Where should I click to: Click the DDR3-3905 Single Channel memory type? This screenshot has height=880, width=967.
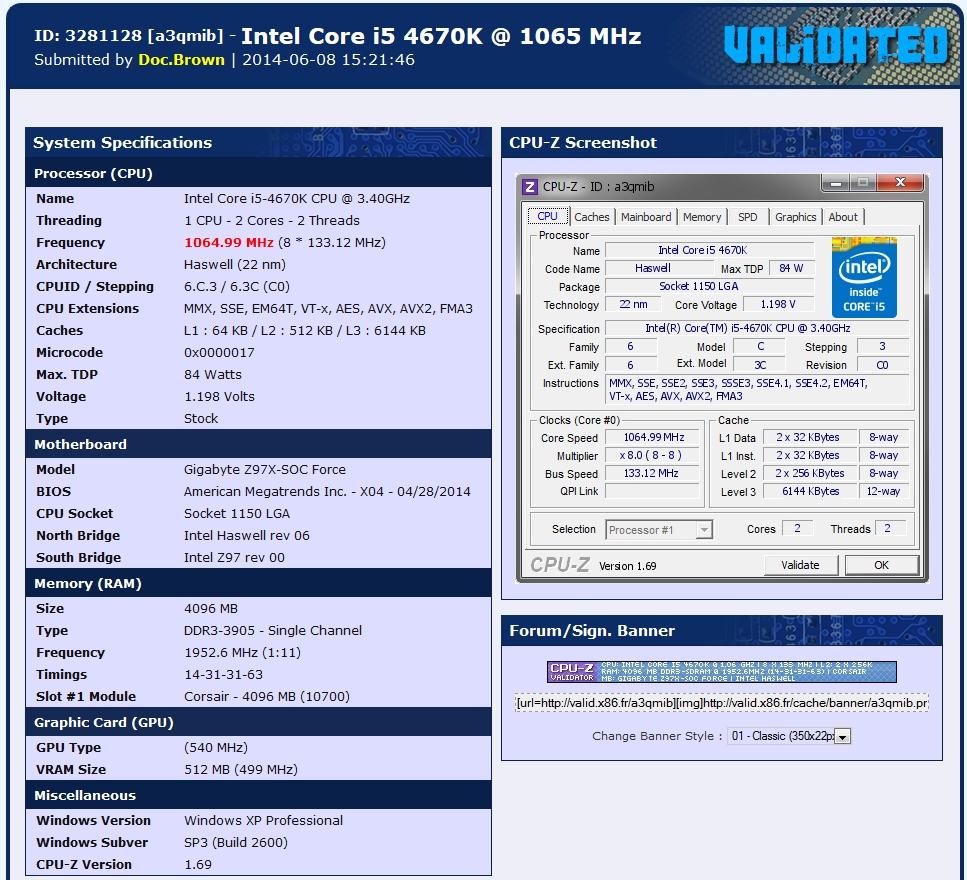pyautogui.click(x=273, y=630)
